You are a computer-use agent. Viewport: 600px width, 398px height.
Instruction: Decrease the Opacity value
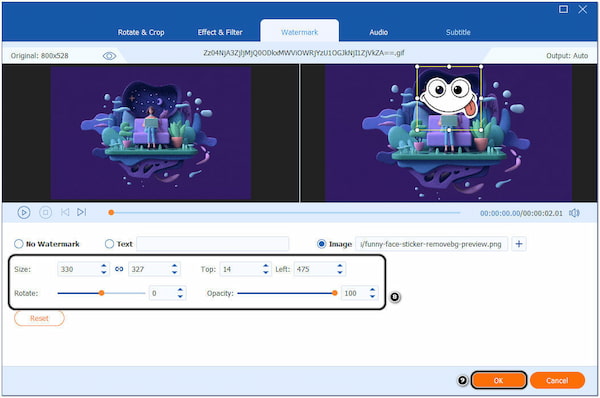pos(372,296)
